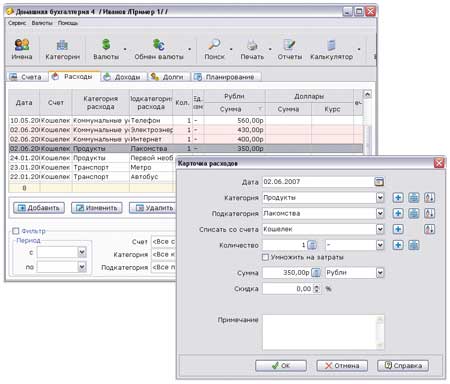Sort by the Сумма column header under Рубли
The height and width of the screenshot is (384, 450).
tap(234, 109)
